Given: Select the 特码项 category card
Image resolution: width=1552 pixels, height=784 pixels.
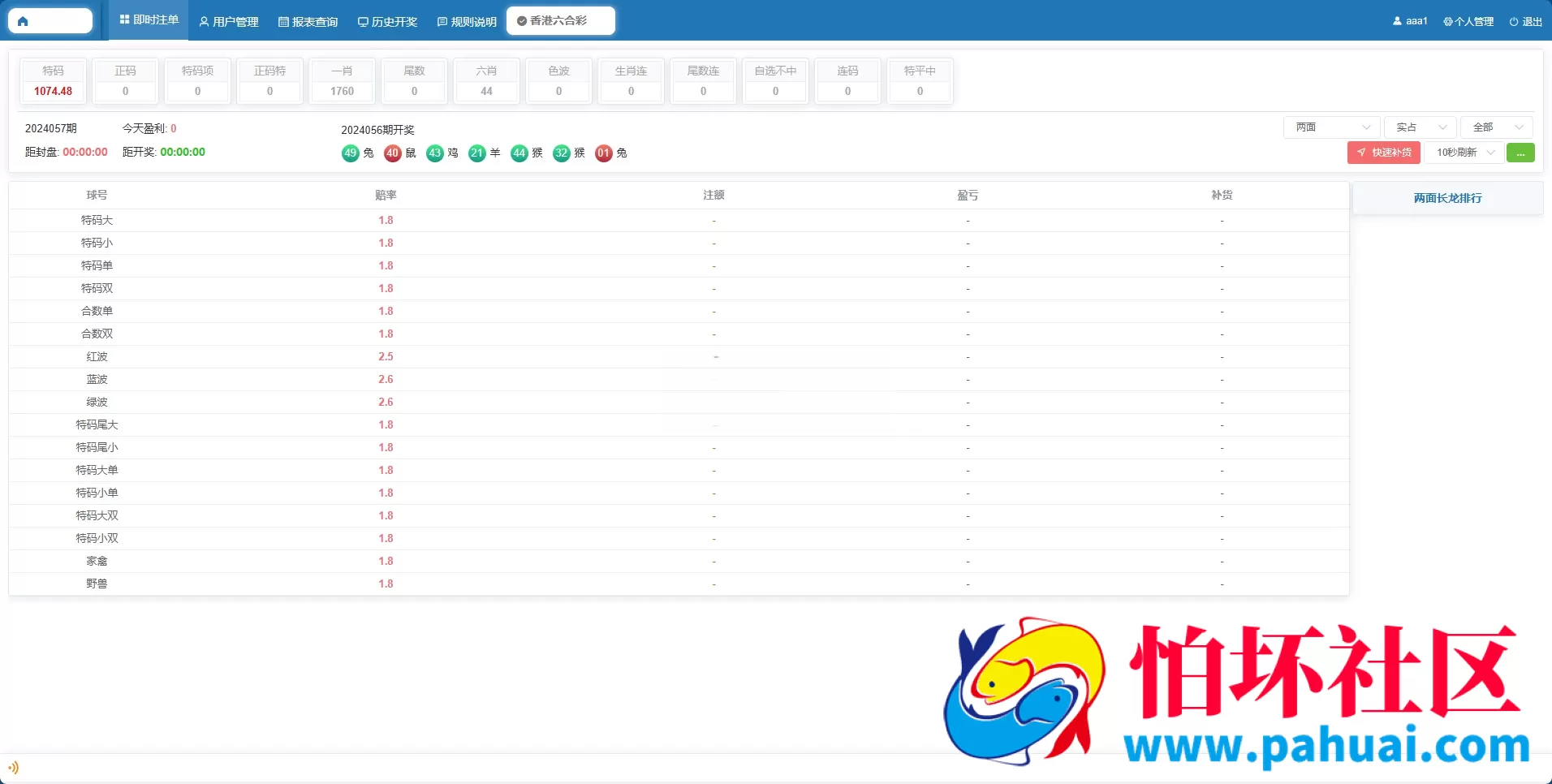Looking at the screenshot, I should (x=198, y=81).
